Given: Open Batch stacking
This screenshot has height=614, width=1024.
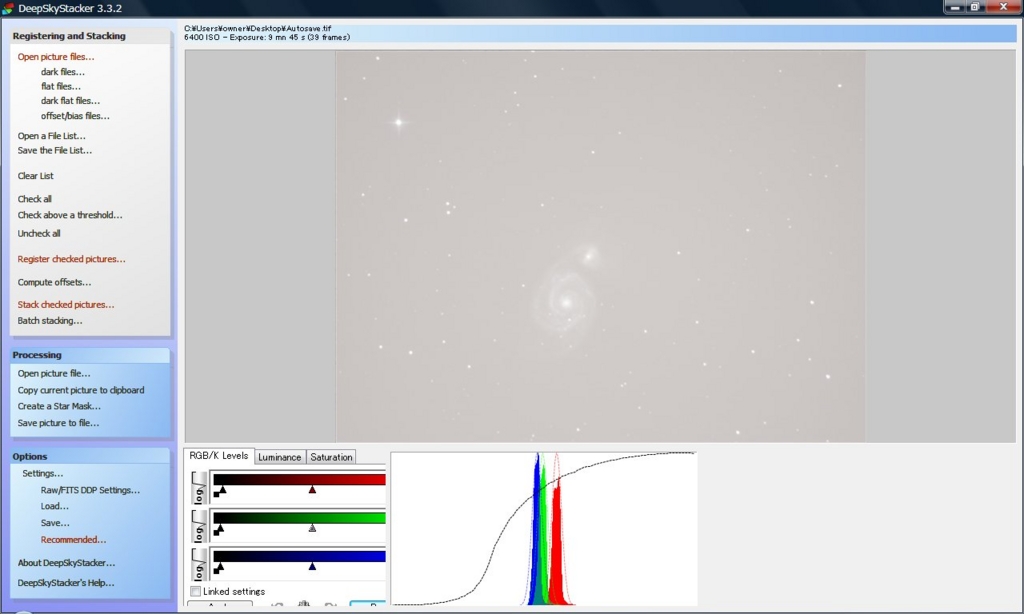Looking at the screenshot, I should click(50, 321).
